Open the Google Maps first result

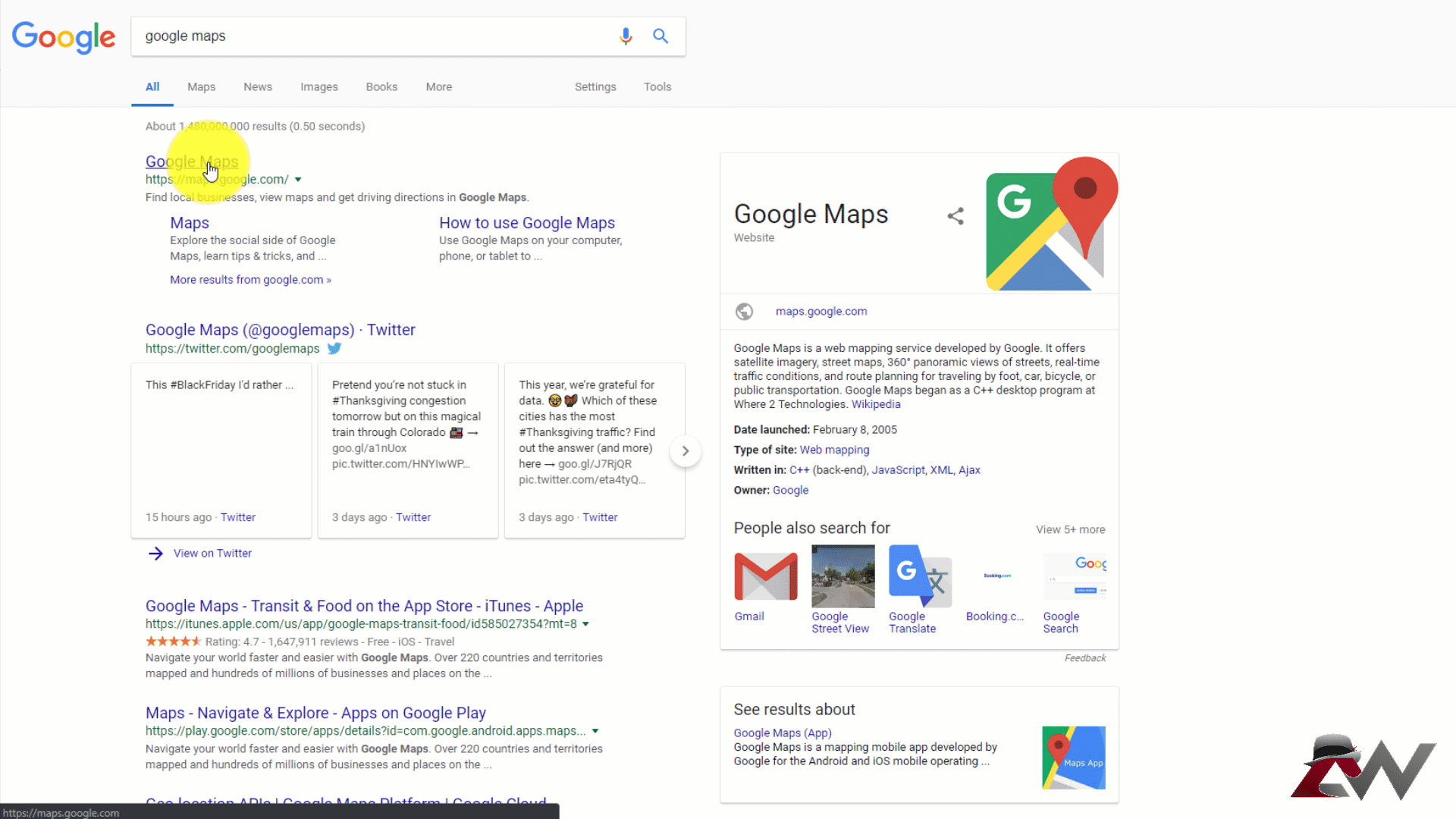(x=192, y=162)
